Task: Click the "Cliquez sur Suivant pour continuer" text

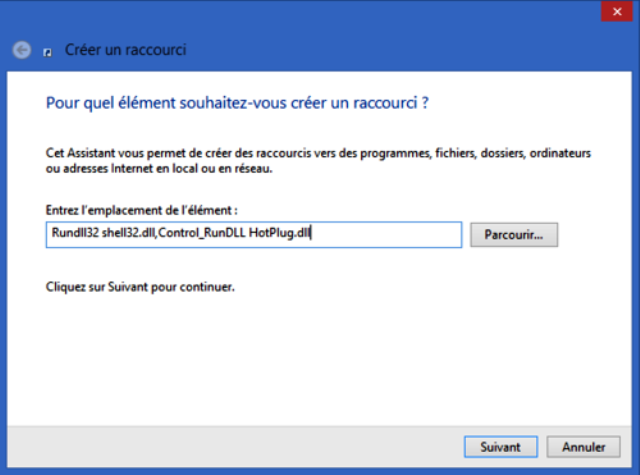Action: pyautogui.click(x=140, y=287)
